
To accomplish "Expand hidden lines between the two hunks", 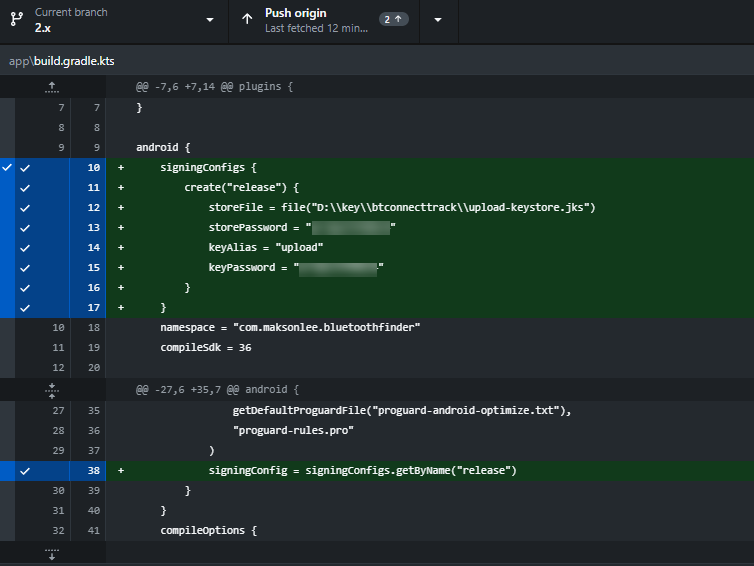I will pos(52,388).
